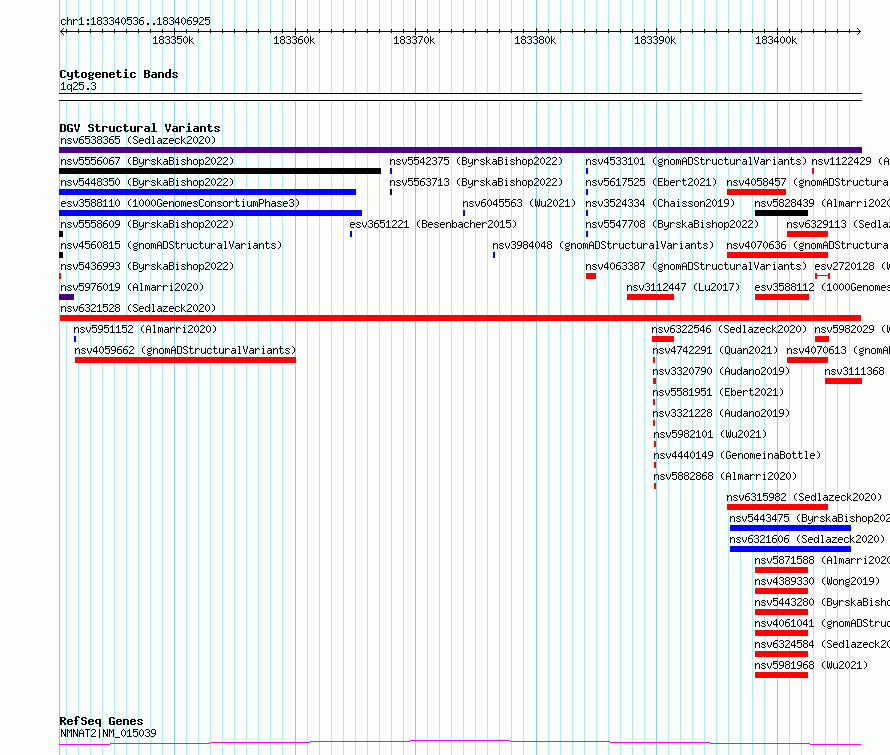The image size is (890, 755).
Task: Select esv3651221 (Besenbacher2015) label
Action: point(433,224)
